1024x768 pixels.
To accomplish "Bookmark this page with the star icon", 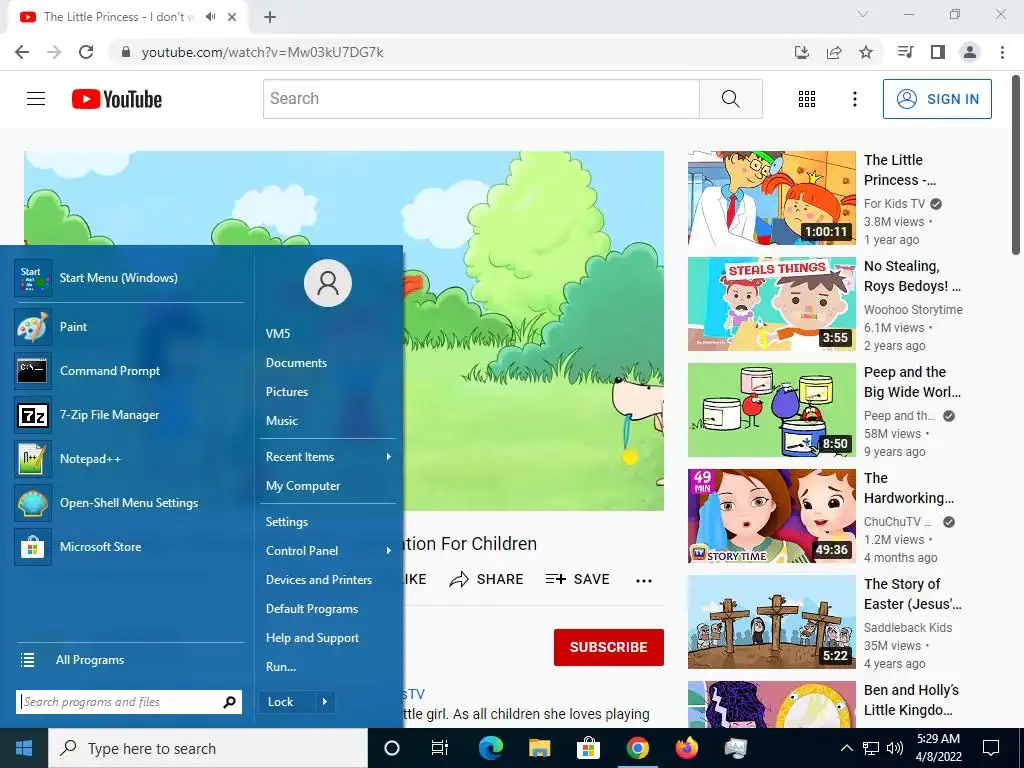I will tap(866, 52).
